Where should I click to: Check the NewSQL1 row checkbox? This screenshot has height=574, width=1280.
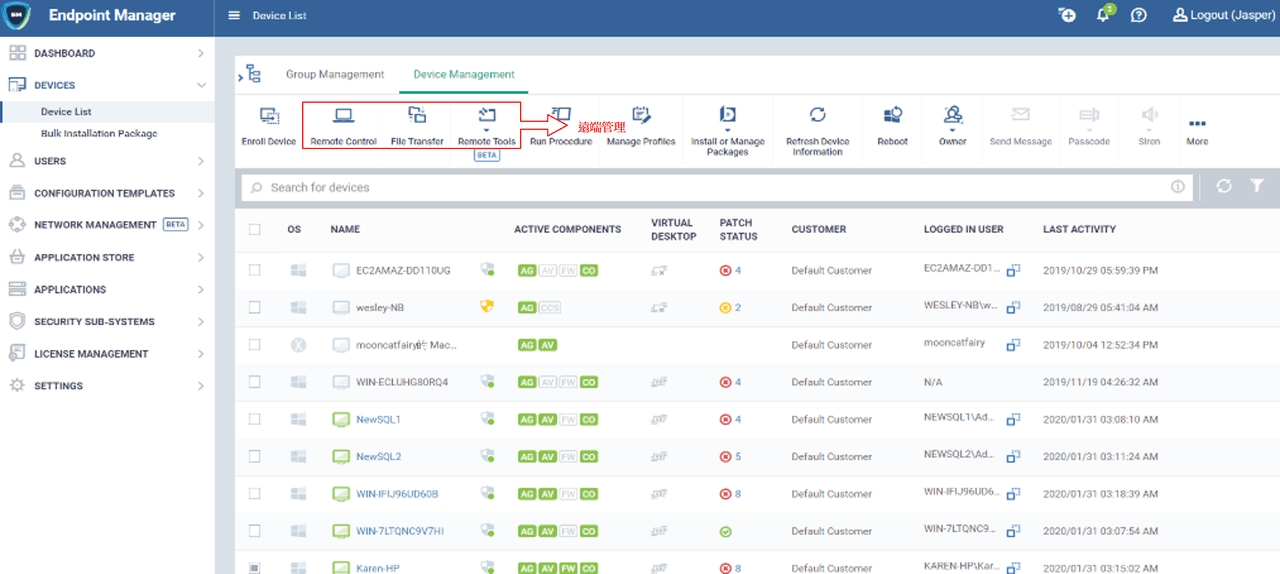click(255, 419)
